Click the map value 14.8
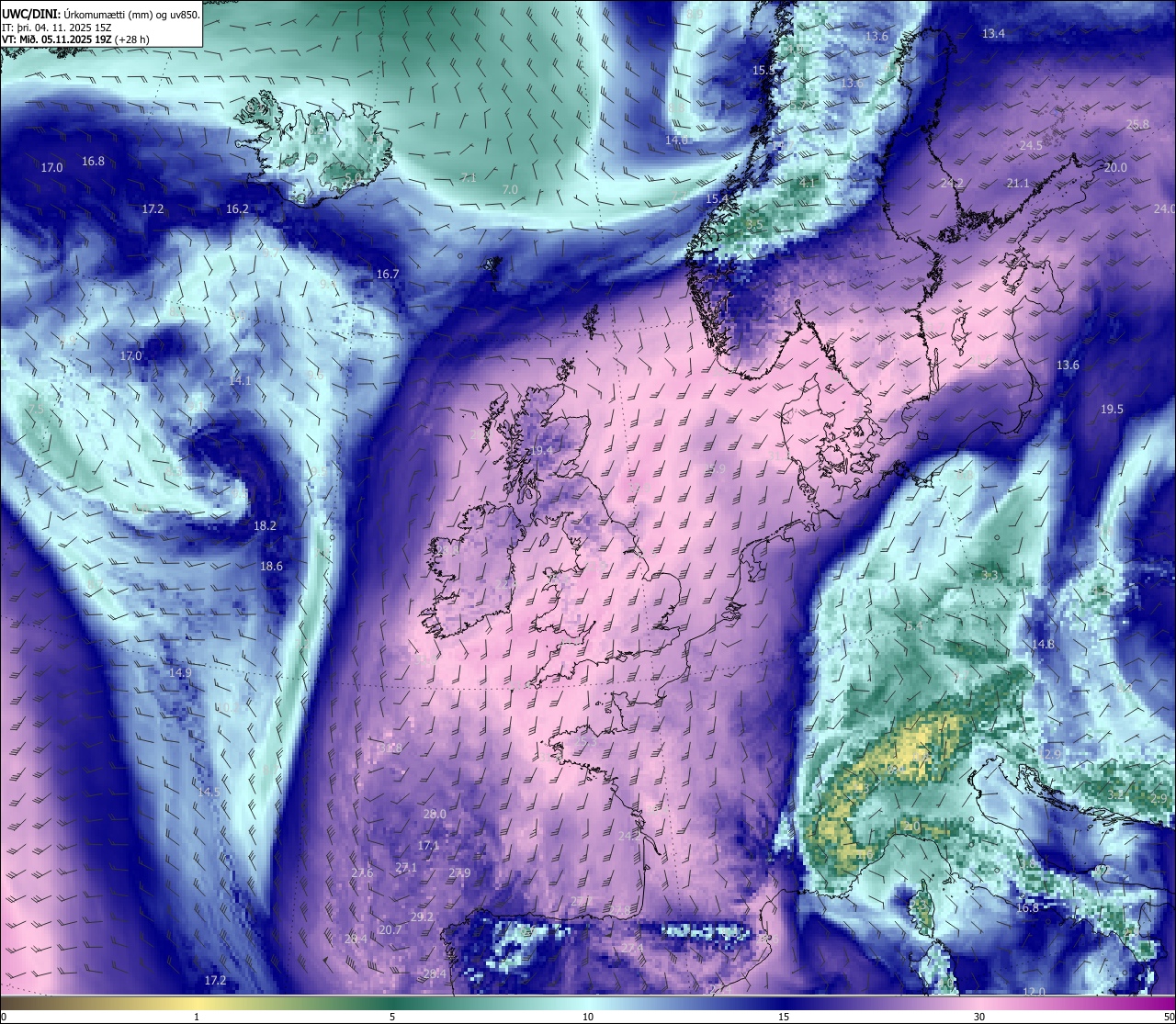 pos(1043,645)
